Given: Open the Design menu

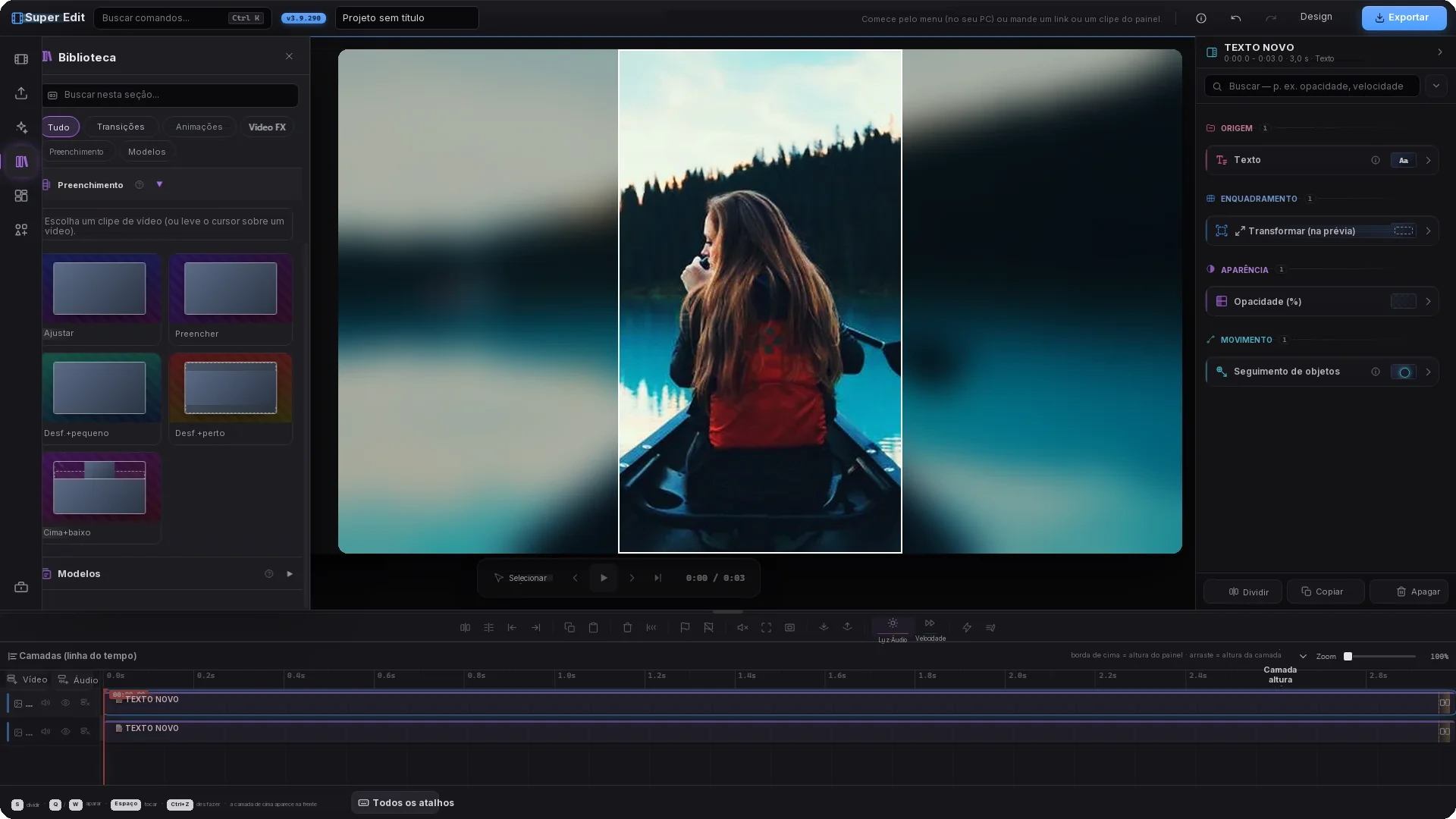Looking at the screenshot, I should pos(1316,17).
